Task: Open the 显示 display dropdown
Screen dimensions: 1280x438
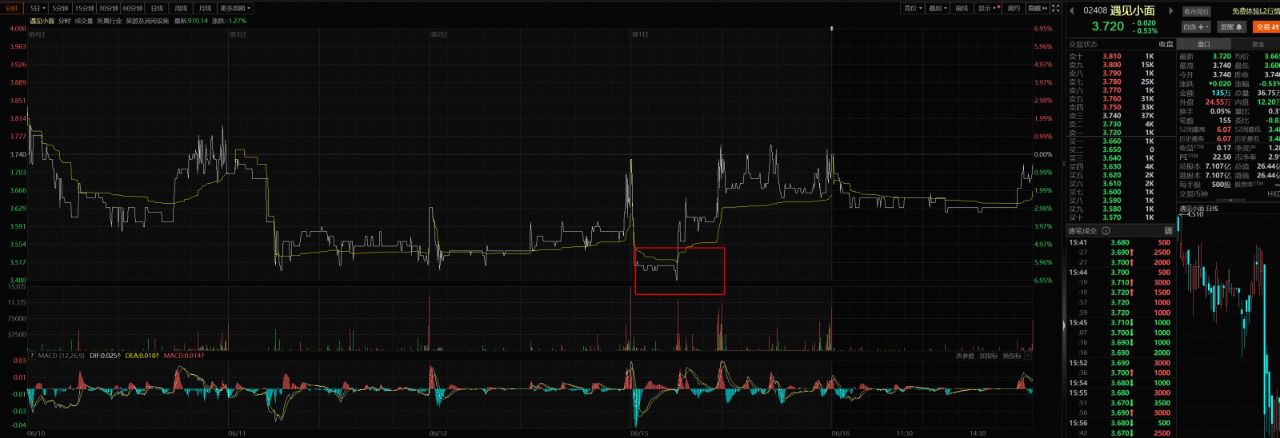Action: click(988, 8)
